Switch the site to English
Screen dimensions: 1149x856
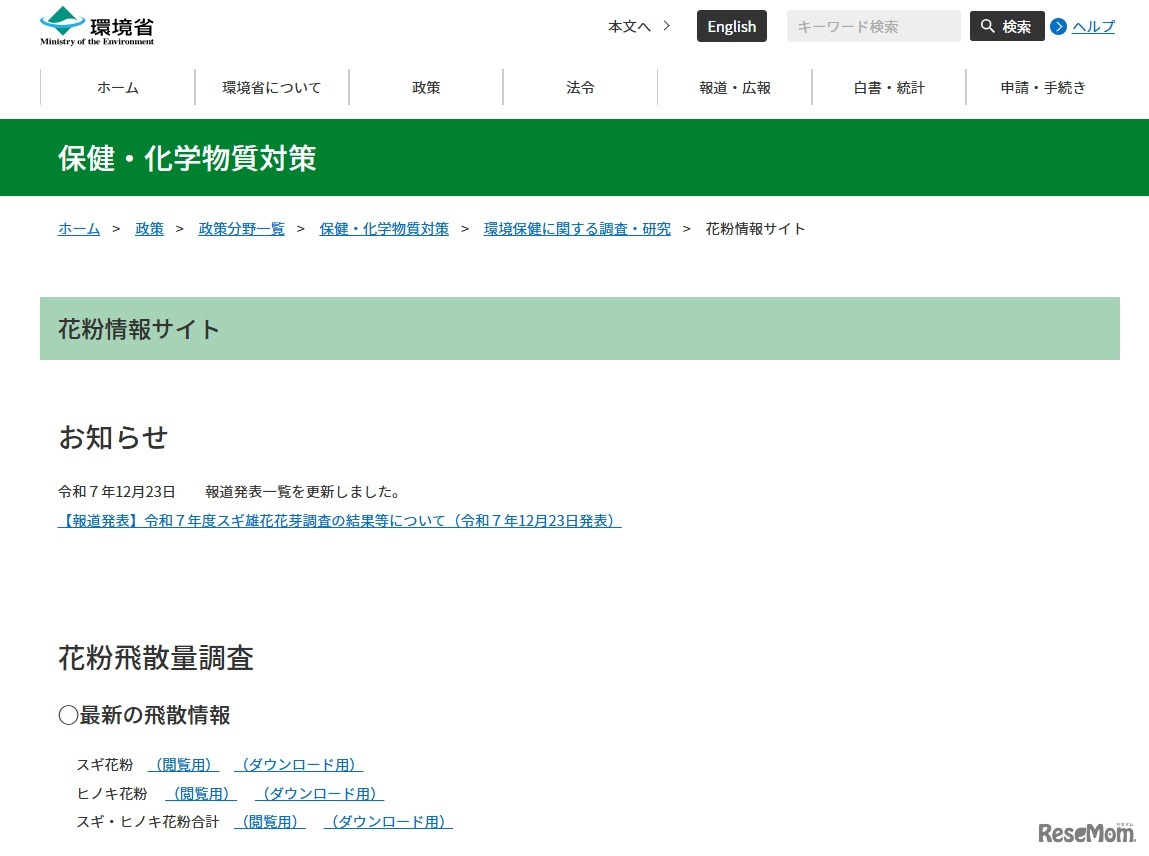click(x=731, y=26)
